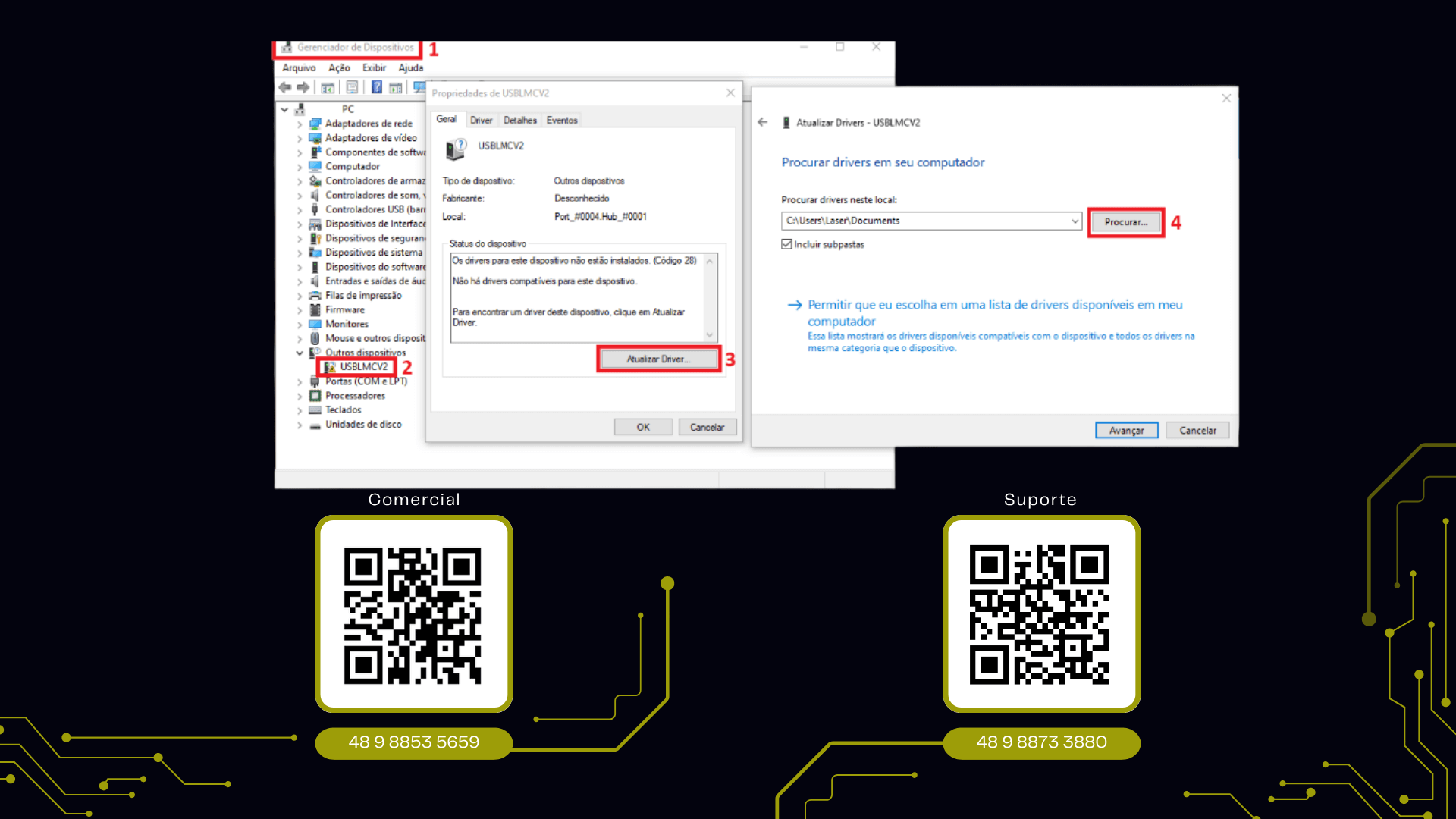
Task: Click the Dispositivos de segurança key icon
Action: [x=315, y=239]
